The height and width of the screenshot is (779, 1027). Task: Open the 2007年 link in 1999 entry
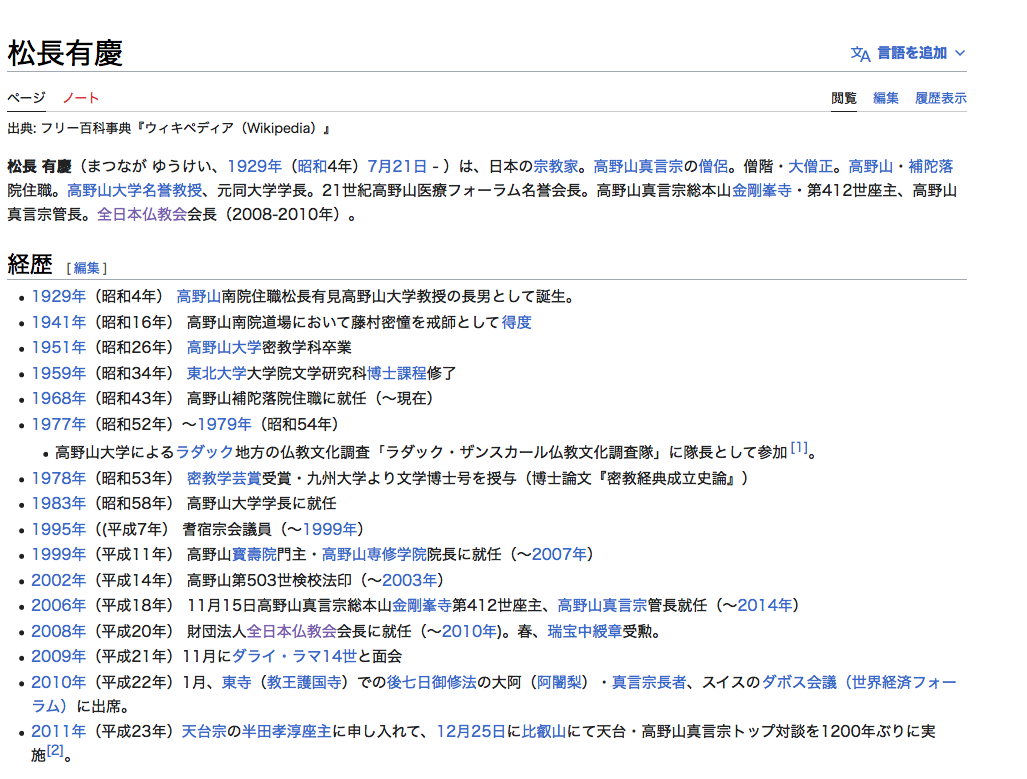tap(559, 555)
